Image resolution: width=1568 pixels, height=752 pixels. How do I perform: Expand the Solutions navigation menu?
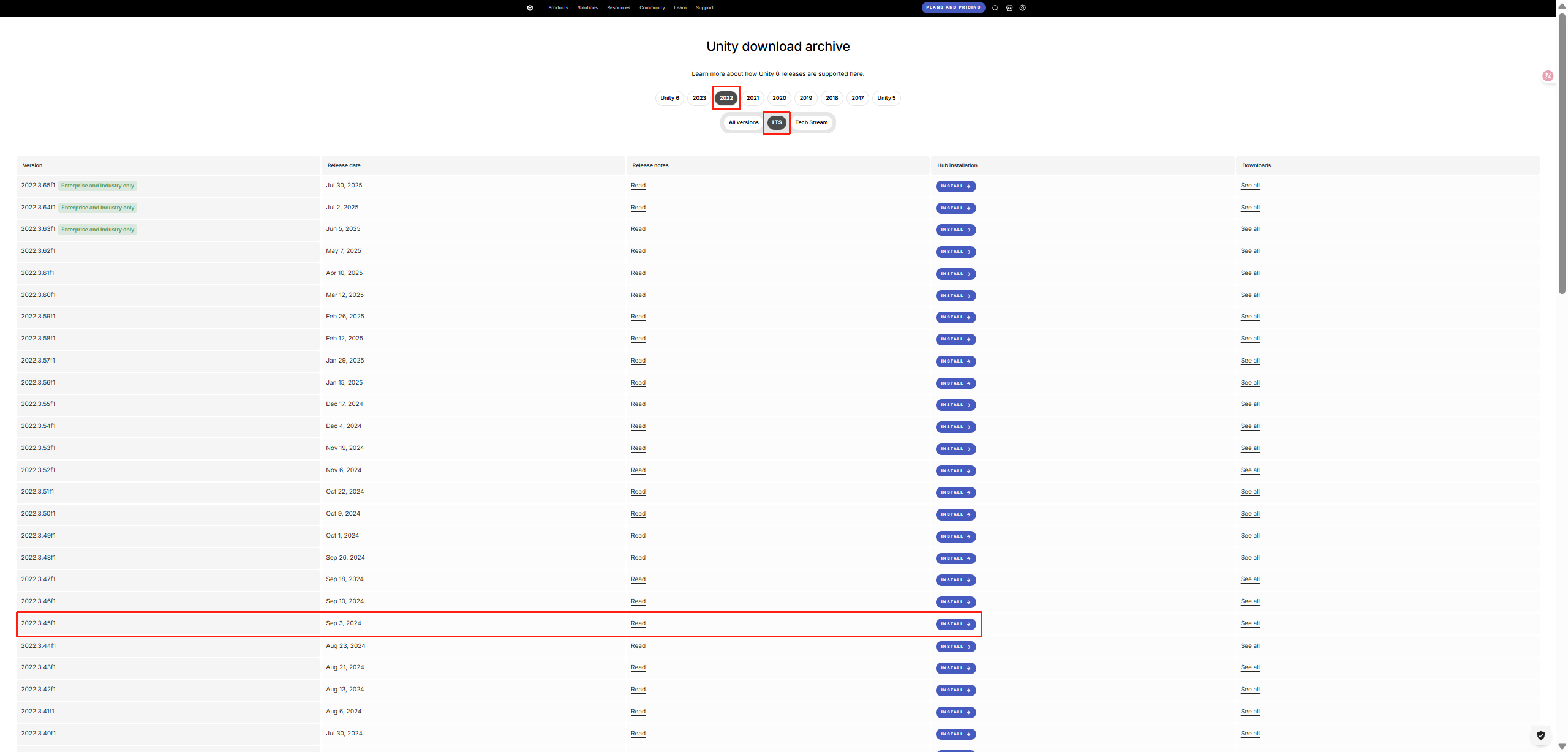point(587,8)
